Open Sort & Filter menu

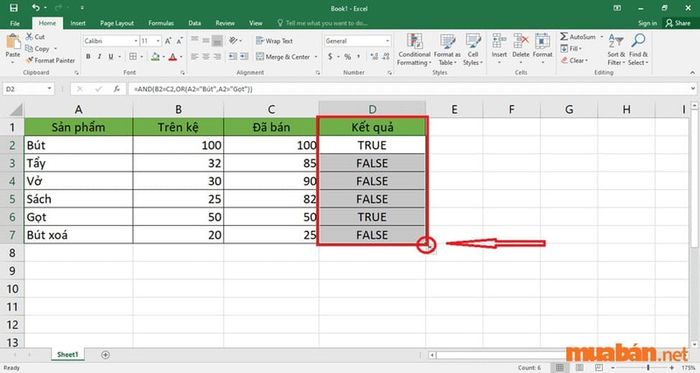[616, 50]
